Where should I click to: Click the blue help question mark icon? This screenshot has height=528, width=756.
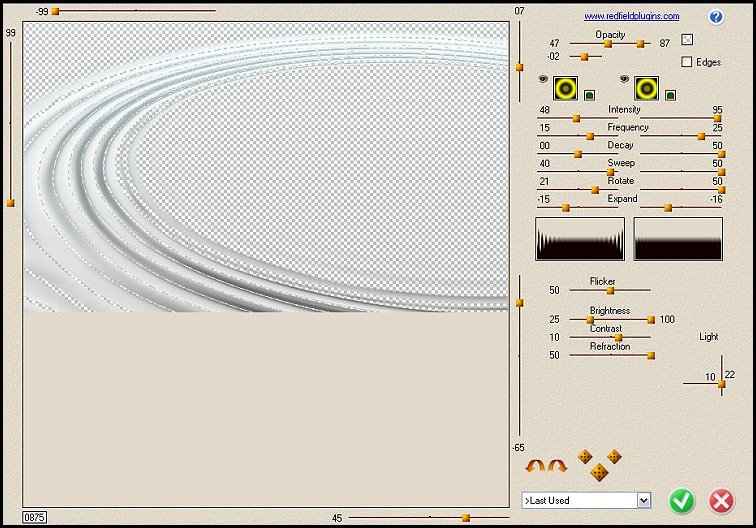[716, 17]
